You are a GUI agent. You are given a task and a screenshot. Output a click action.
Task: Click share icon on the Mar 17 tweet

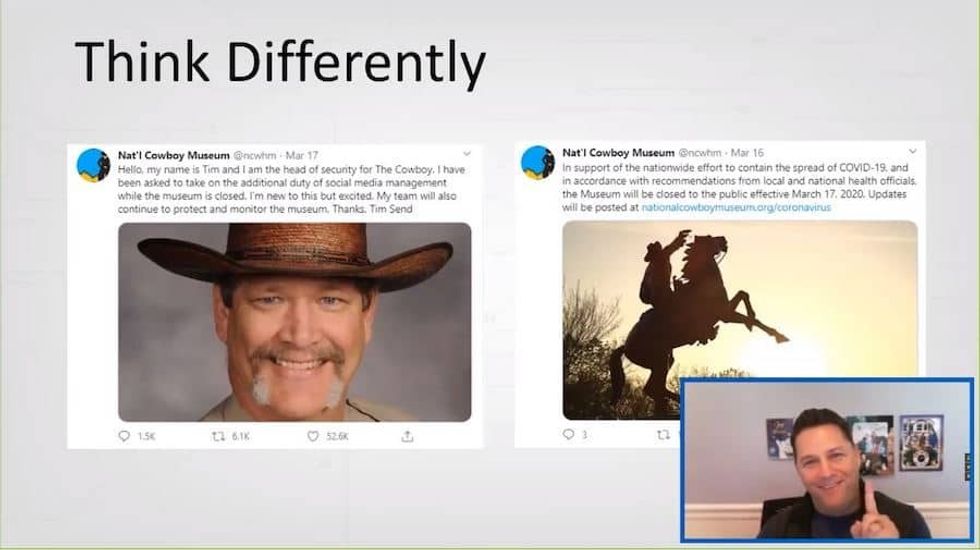click(x=407, y=436)
